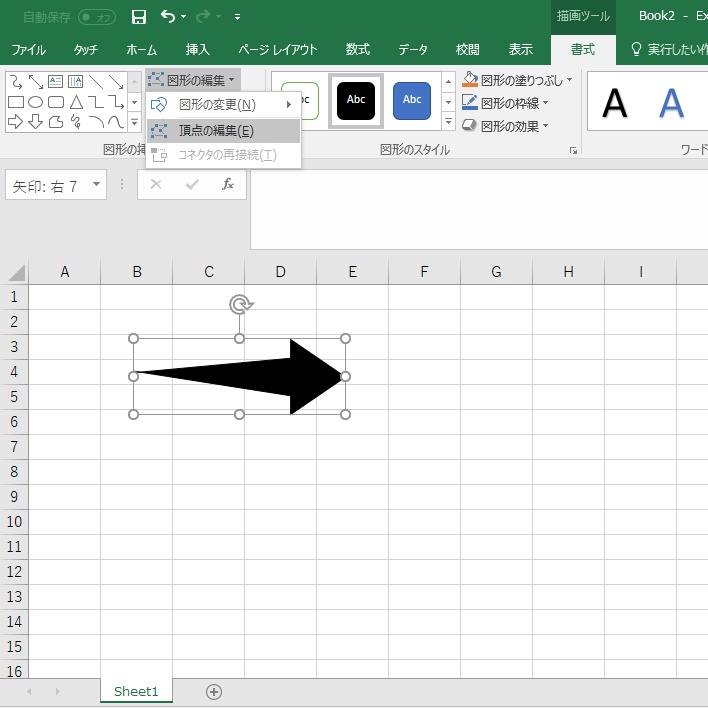Image resolution: width=708 pixels, height=708 pixels.
Task: Open the 図形の編集 dropdown
Action: (192, 80)
